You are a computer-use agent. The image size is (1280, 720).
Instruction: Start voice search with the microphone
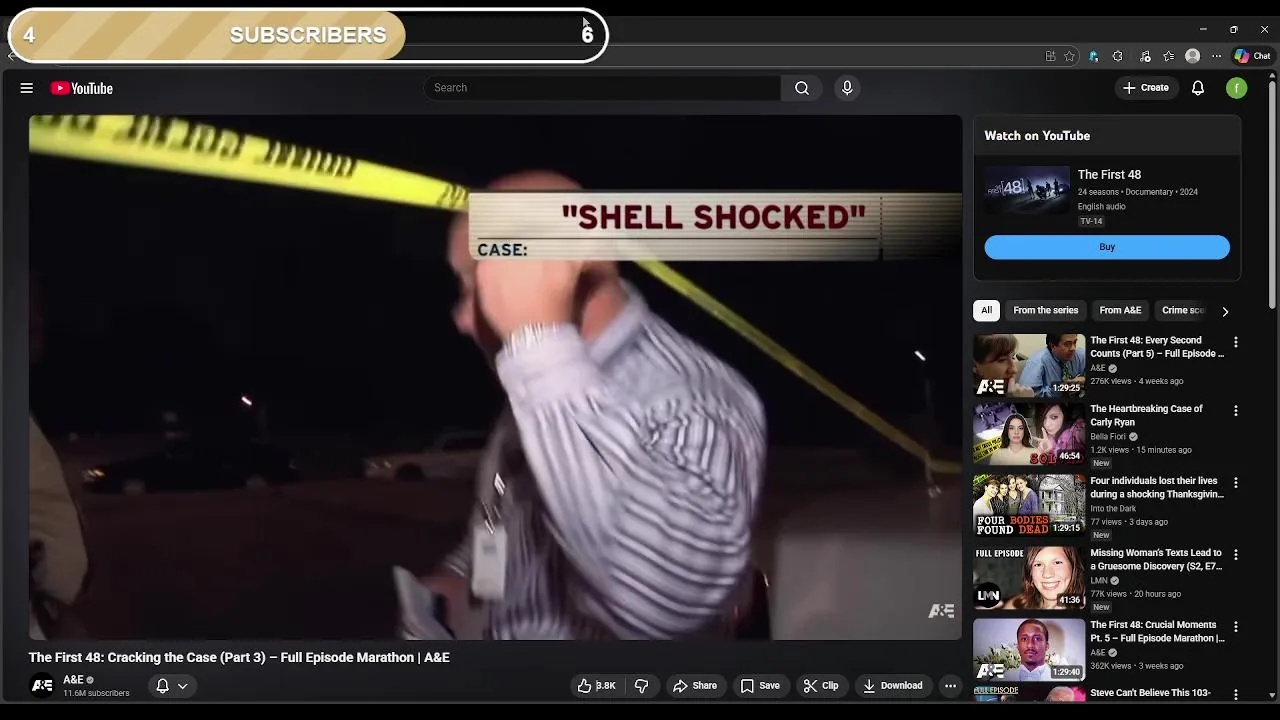coord(847,88)
